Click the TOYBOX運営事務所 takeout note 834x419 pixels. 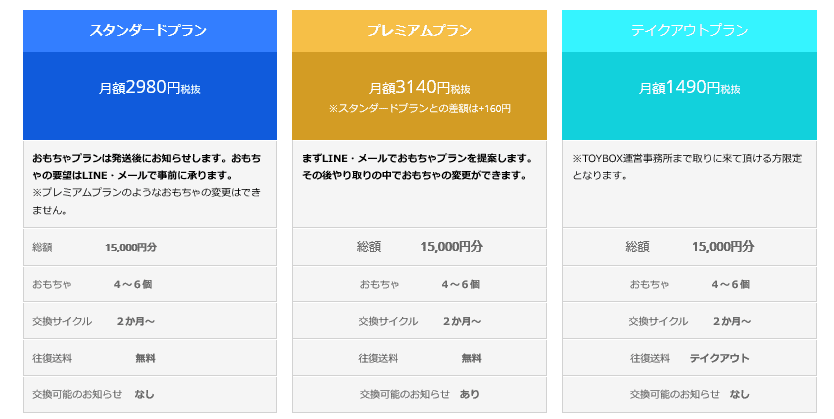[689, 167]
